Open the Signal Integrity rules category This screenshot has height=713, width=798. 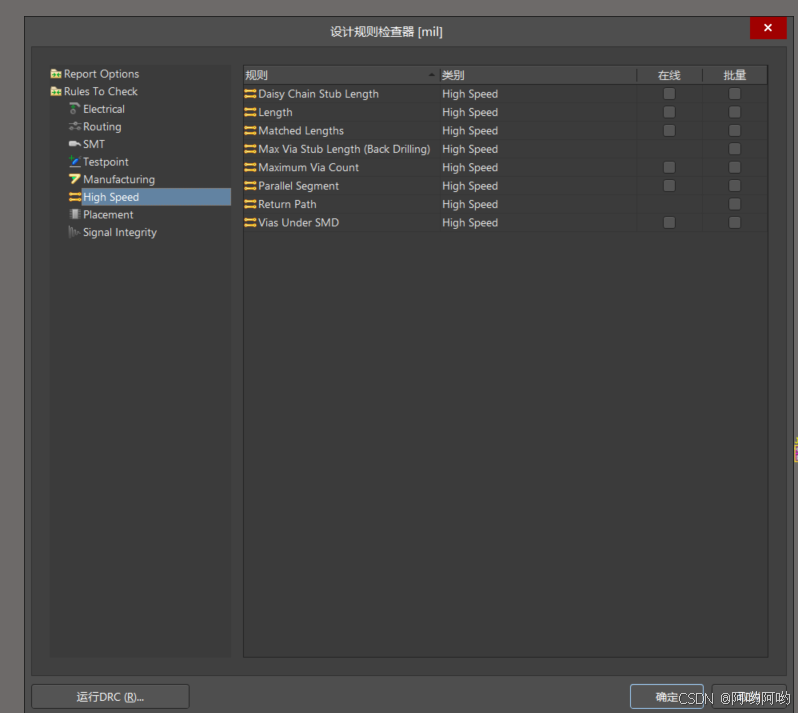click(120, 232)
